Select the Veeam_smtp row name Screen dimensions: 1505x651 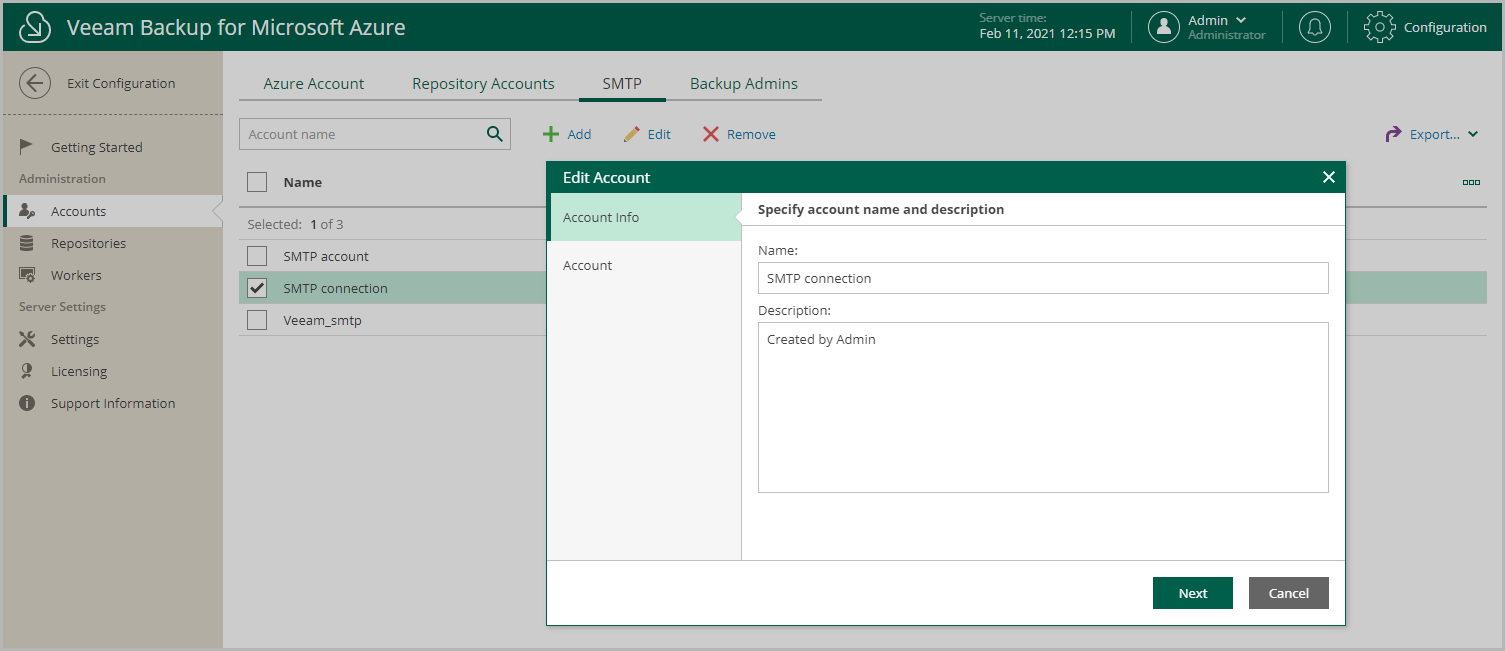pyautogui.click(x=322, y=320)
